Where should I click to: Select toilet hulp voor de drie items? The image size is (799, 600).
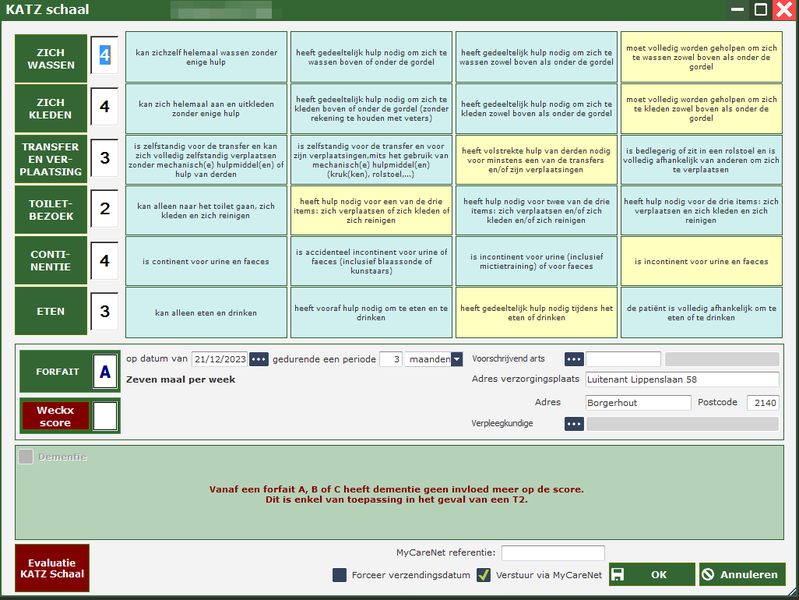point(701,210)
